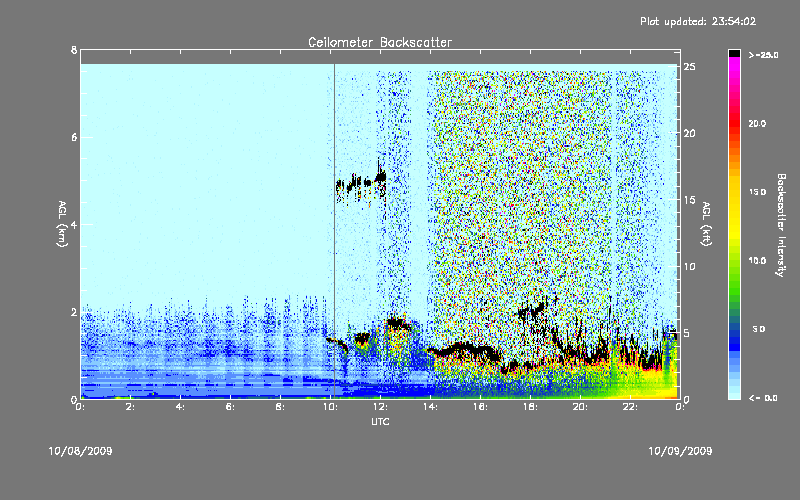
Task: Click the AGL (km) left axis label
Action: pyautogui.click(x=62, y=224)
